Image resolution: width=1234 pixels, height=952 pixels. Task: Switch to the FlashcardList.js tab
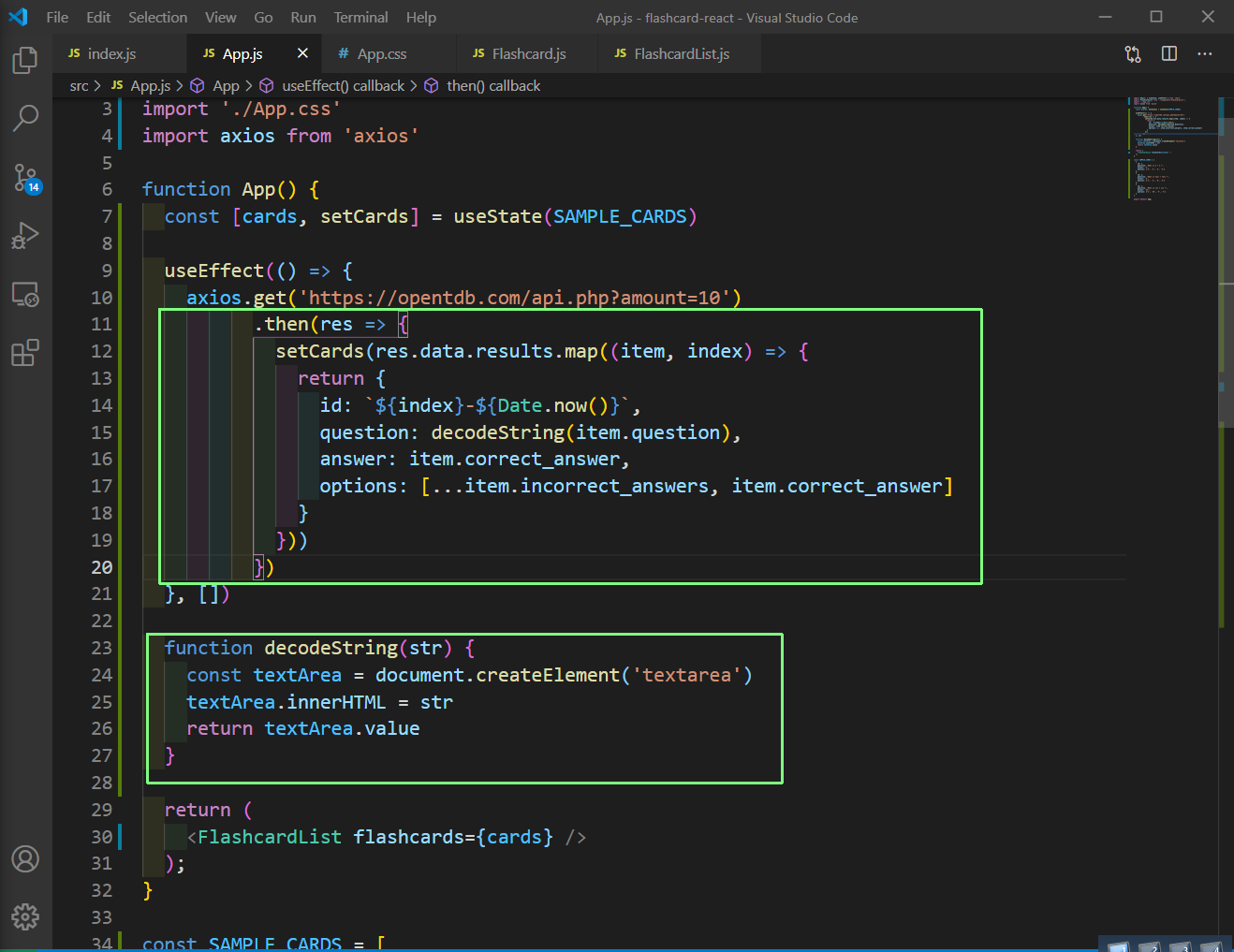click(681, 53)
